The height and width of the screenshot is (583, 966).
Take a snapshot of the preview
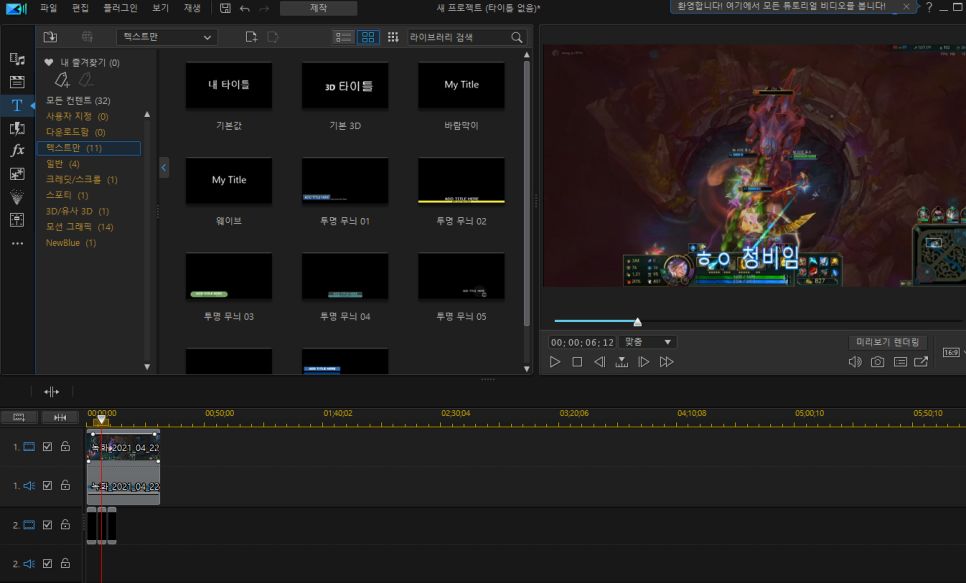[877, 362]
